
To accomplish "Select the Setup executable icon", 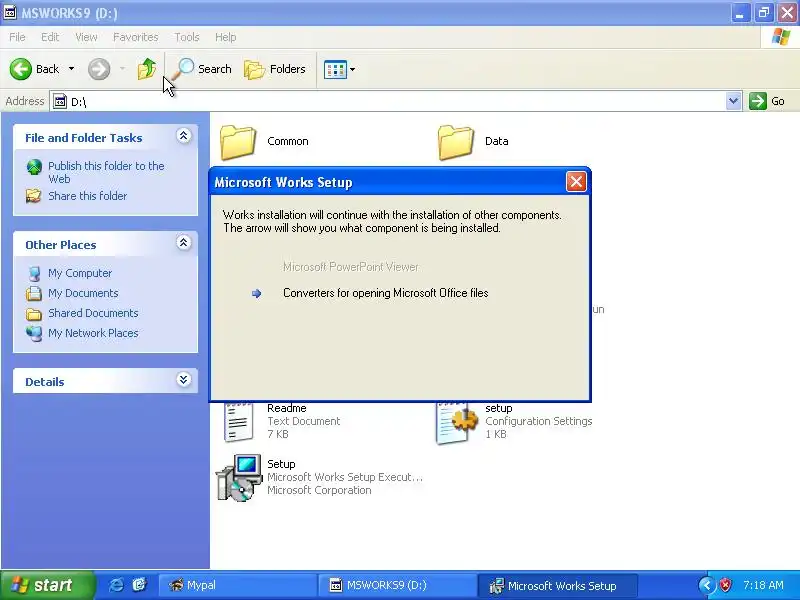I will pos(238,478).
